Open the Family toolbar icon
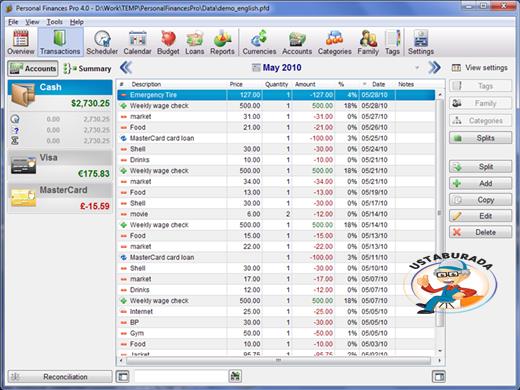This screenshot has height=390, width=520. pos(368,42)
